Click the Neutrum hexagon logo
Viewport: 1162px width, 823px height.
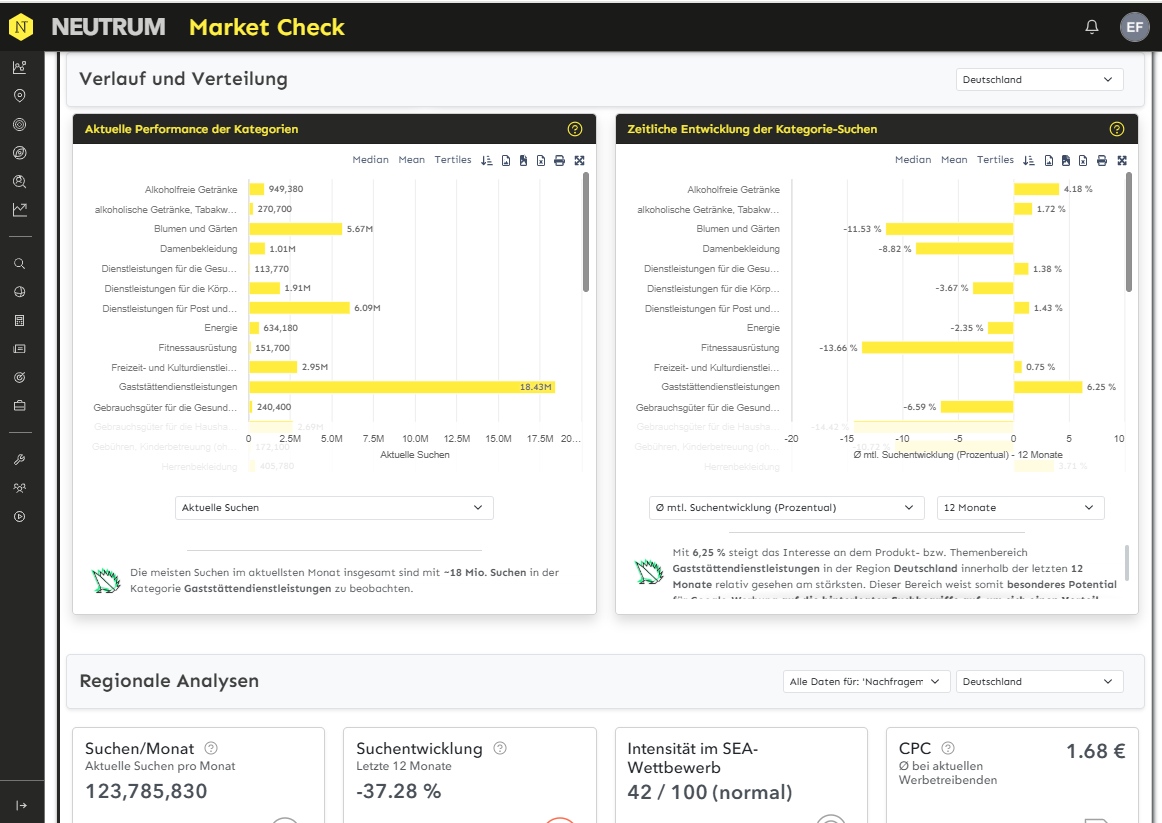tap(21, 27)
